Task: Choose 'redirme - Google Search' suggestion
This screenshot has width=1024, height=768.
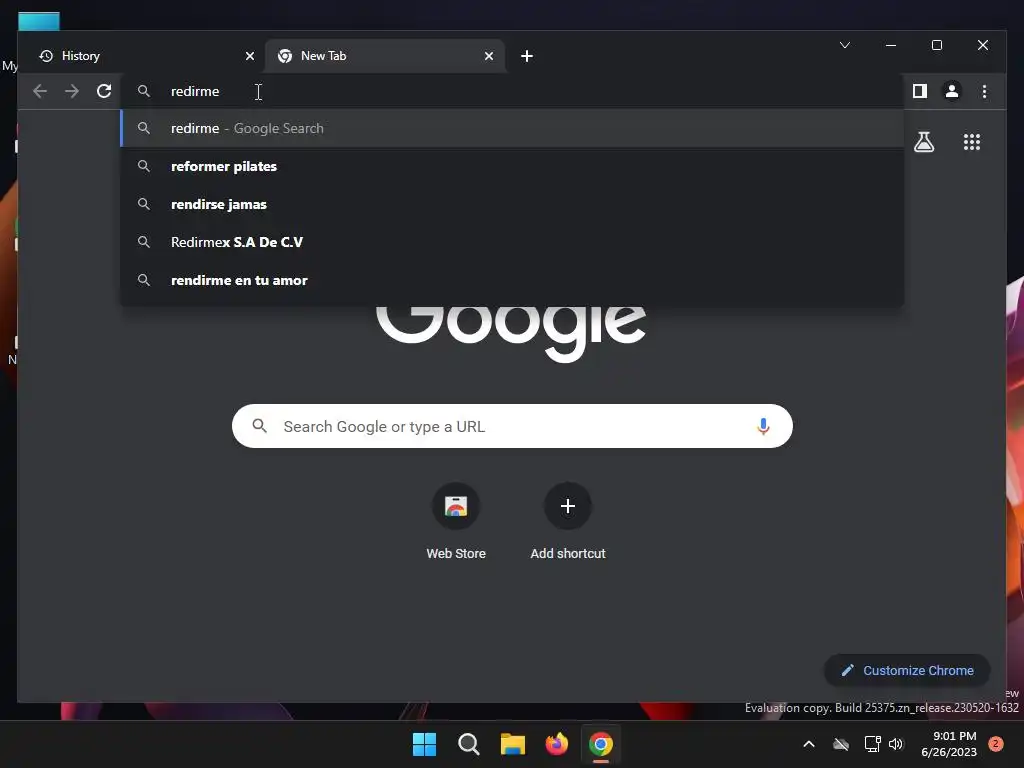Action: pos(512,128)
